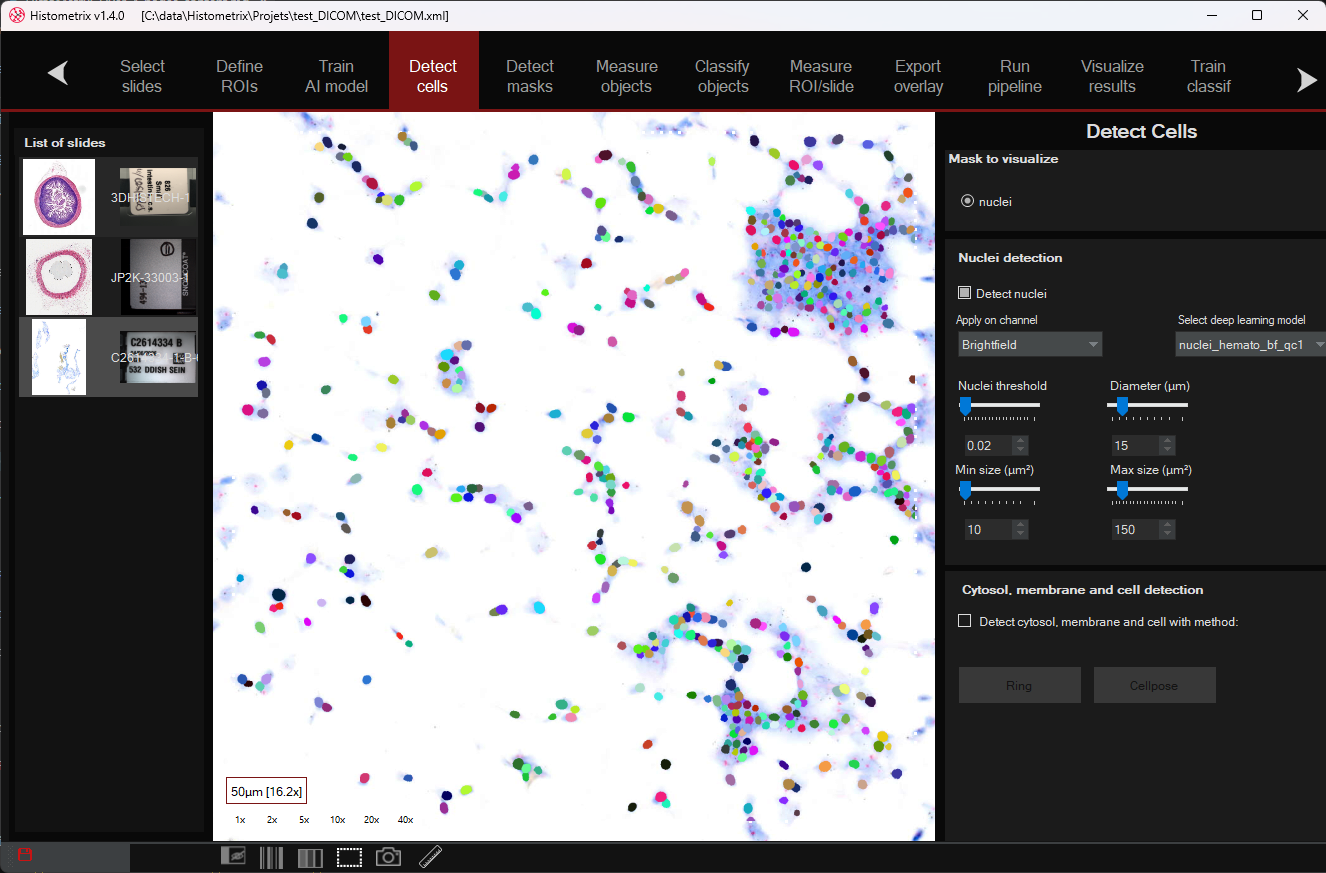This screenshot has width=1326, height=873.
Task: Click the right navigation arrow in the step bar
Action: click(1307, 80)
